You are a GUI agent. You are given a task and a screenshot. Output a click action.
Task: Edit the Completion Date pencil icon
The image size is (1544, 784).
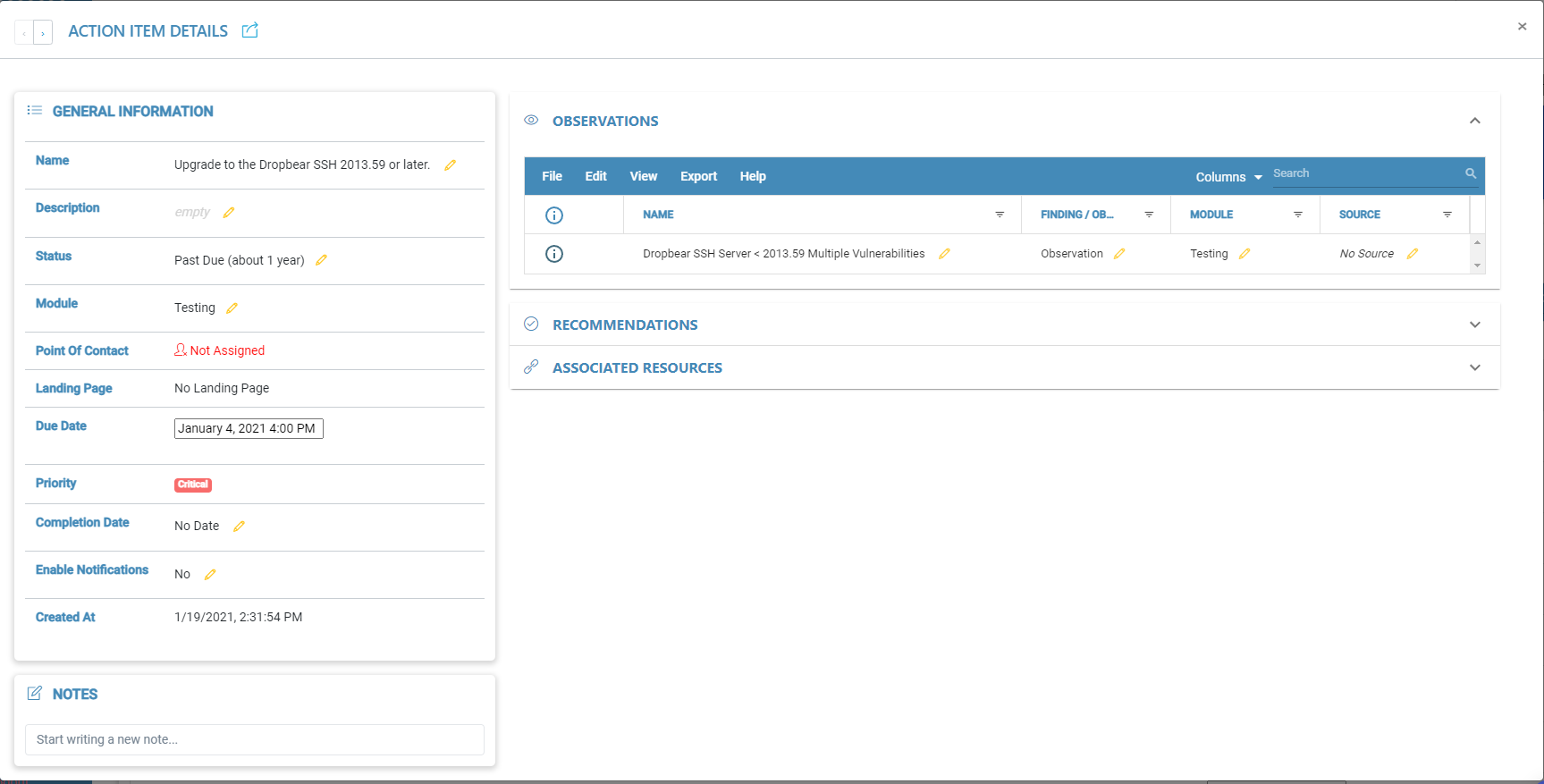239,527
